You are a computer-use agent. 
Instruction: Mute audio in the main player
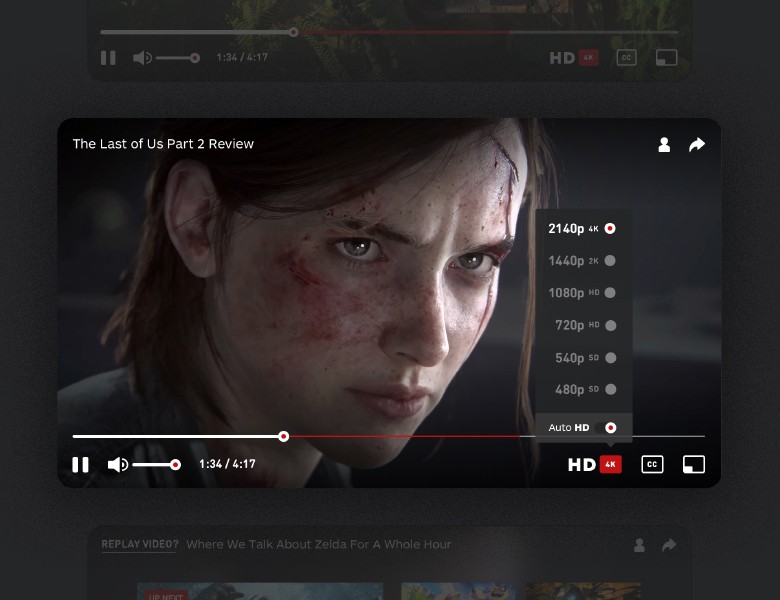(x=117, y=465)
